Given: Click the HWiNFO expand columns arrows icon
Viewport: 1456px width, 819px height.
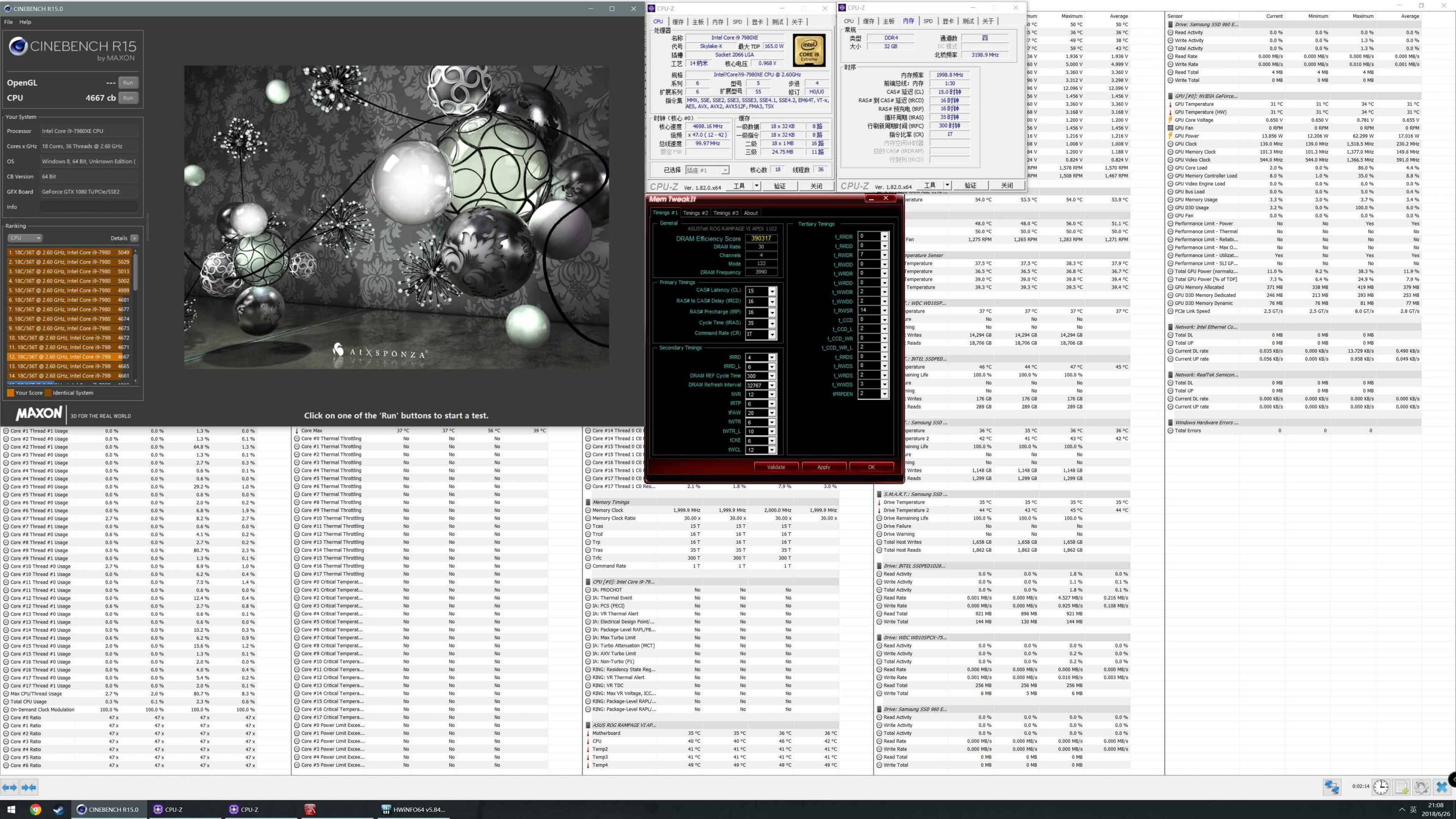Looking at the screenshot, I should 10,787.
